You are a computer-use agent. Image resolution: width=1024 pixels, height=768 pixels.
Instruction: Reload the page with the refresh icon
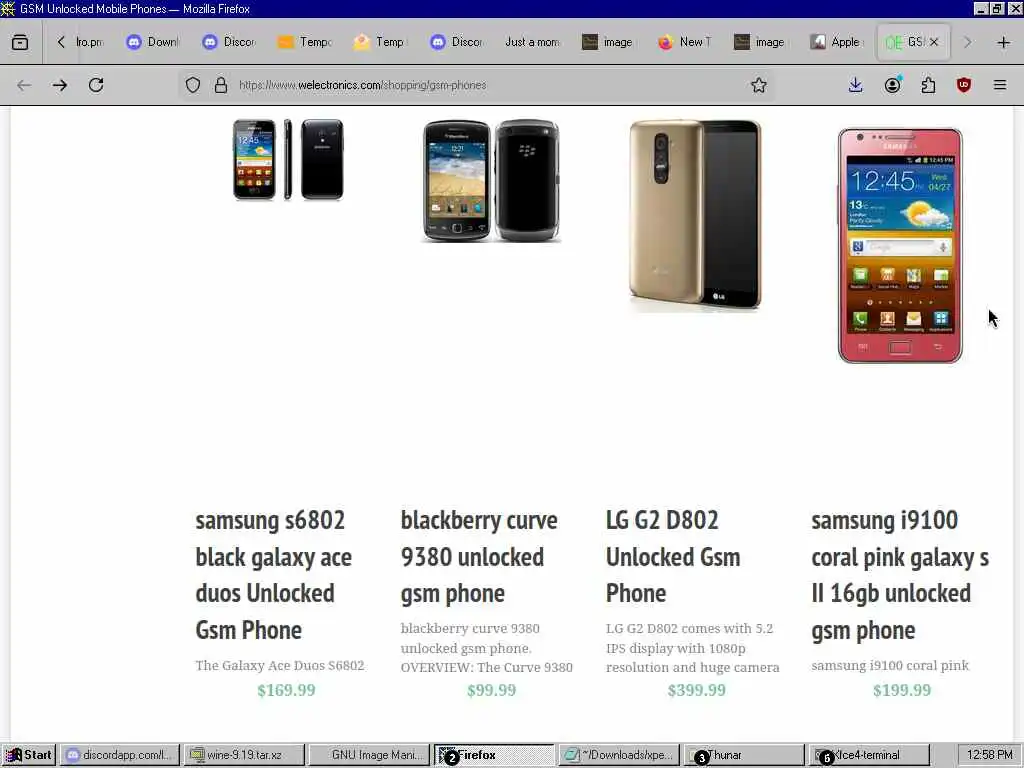tap(96, 85)
